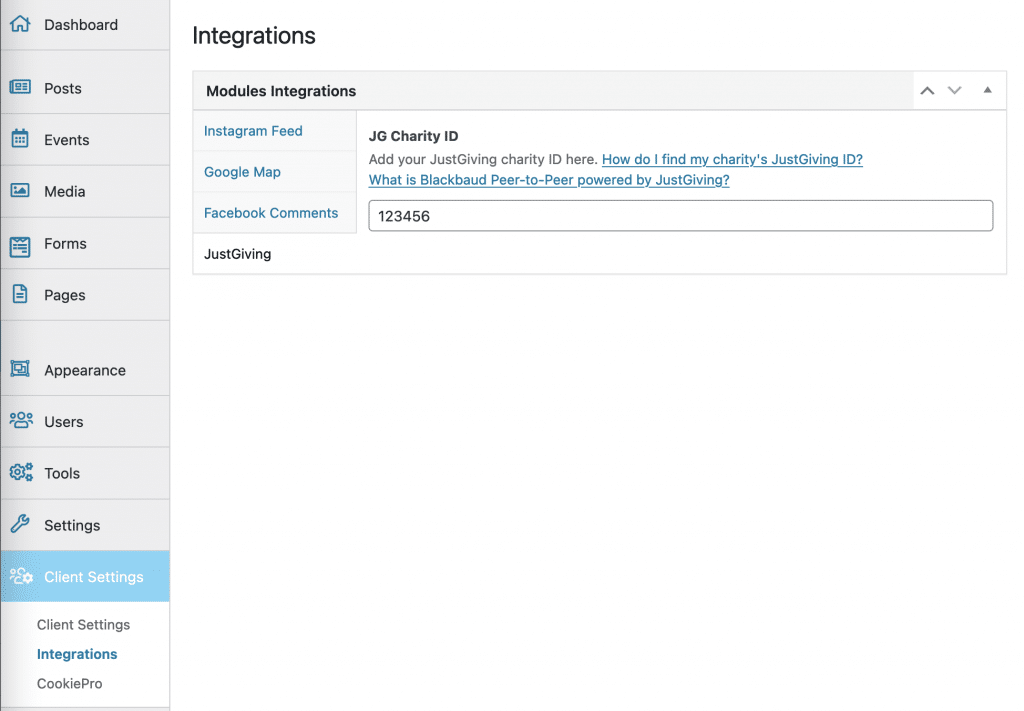Move Modules Integrations panel down
The width and height of the screenshot is (1024, 711).
[954, 91]
